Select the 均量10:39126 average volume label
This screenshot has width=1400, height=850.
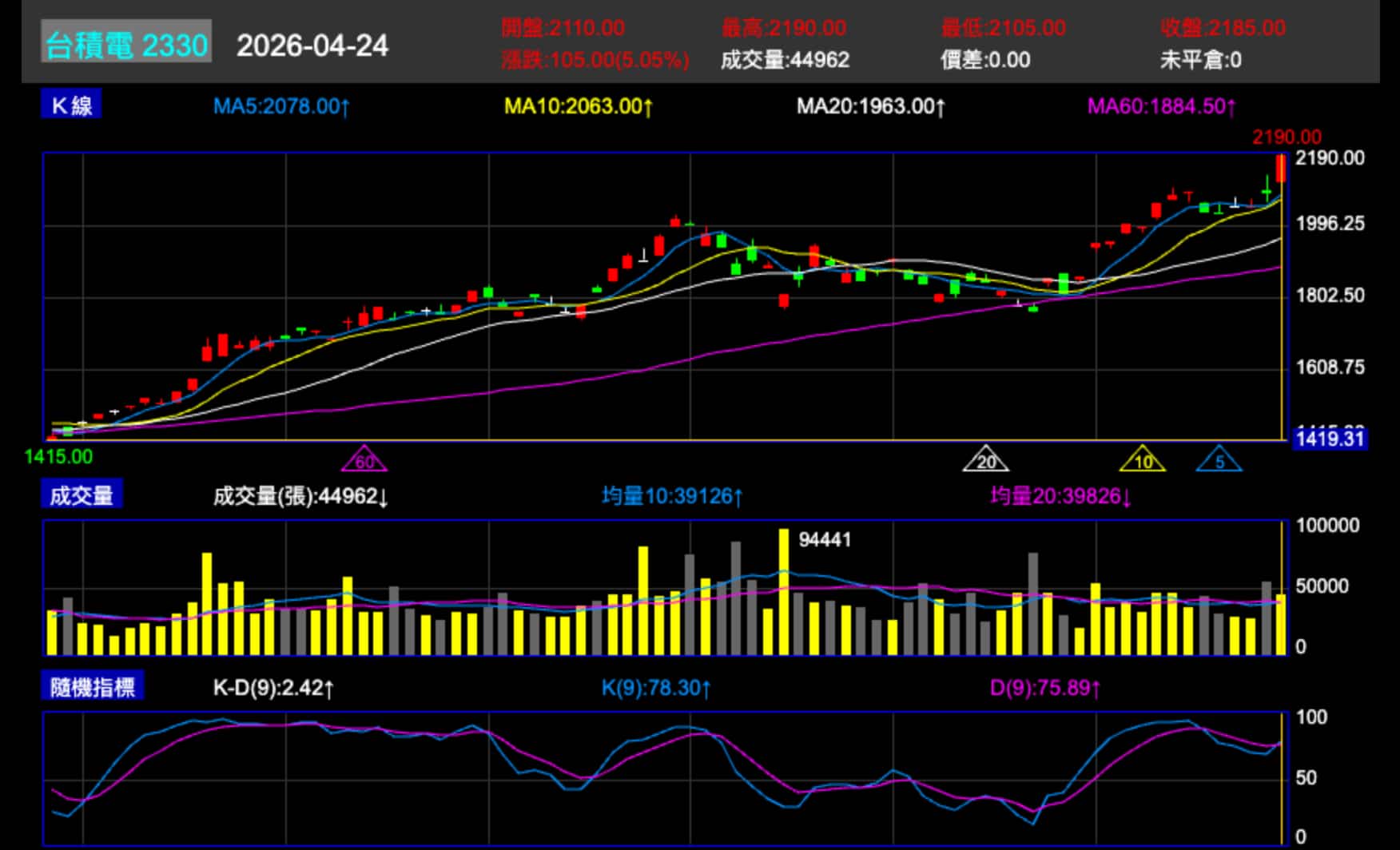pos(672,497)
